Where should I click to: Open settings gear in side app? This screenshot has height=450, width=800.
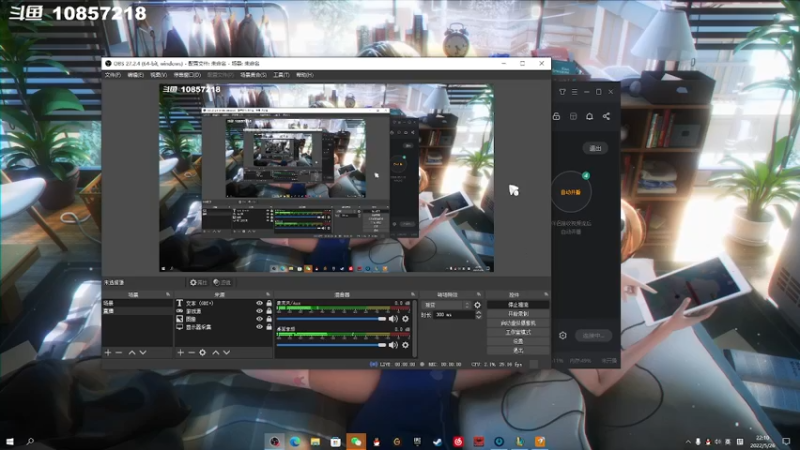pyautogui.click(x=563, y=335)
